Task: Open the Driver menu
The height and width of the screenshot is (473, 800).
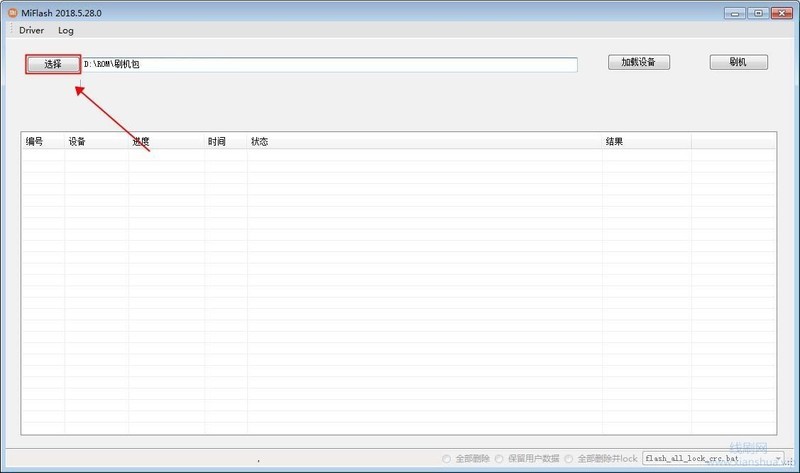Action: pos(32,30)
